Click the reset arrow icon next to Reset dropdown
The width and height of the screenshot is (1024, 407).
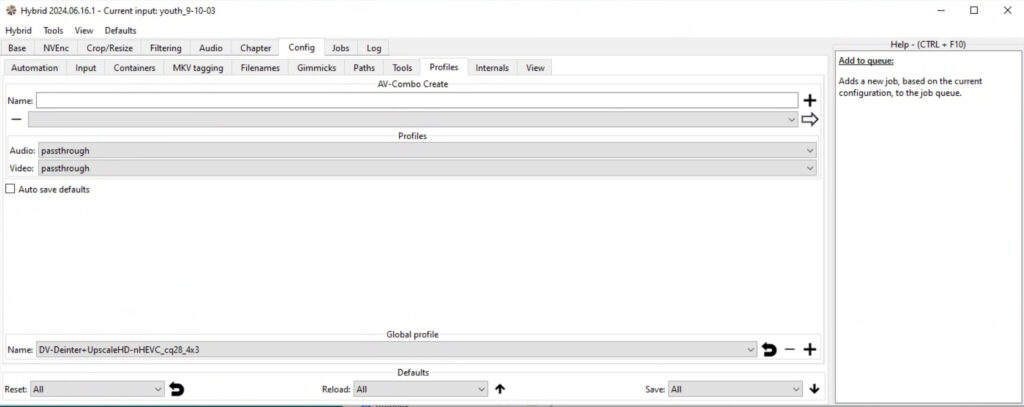coord(177,389)
